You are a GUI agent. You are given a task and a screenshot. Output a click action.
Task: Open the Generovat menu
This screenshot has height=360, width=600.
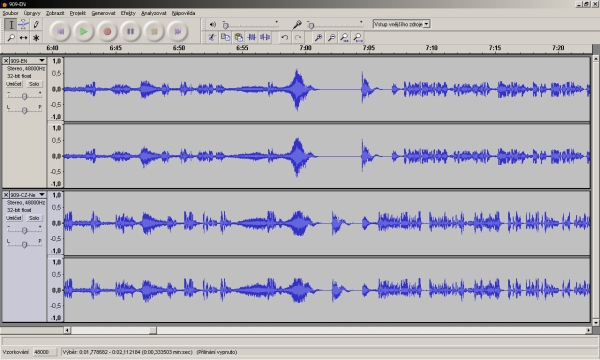(103, 13)
